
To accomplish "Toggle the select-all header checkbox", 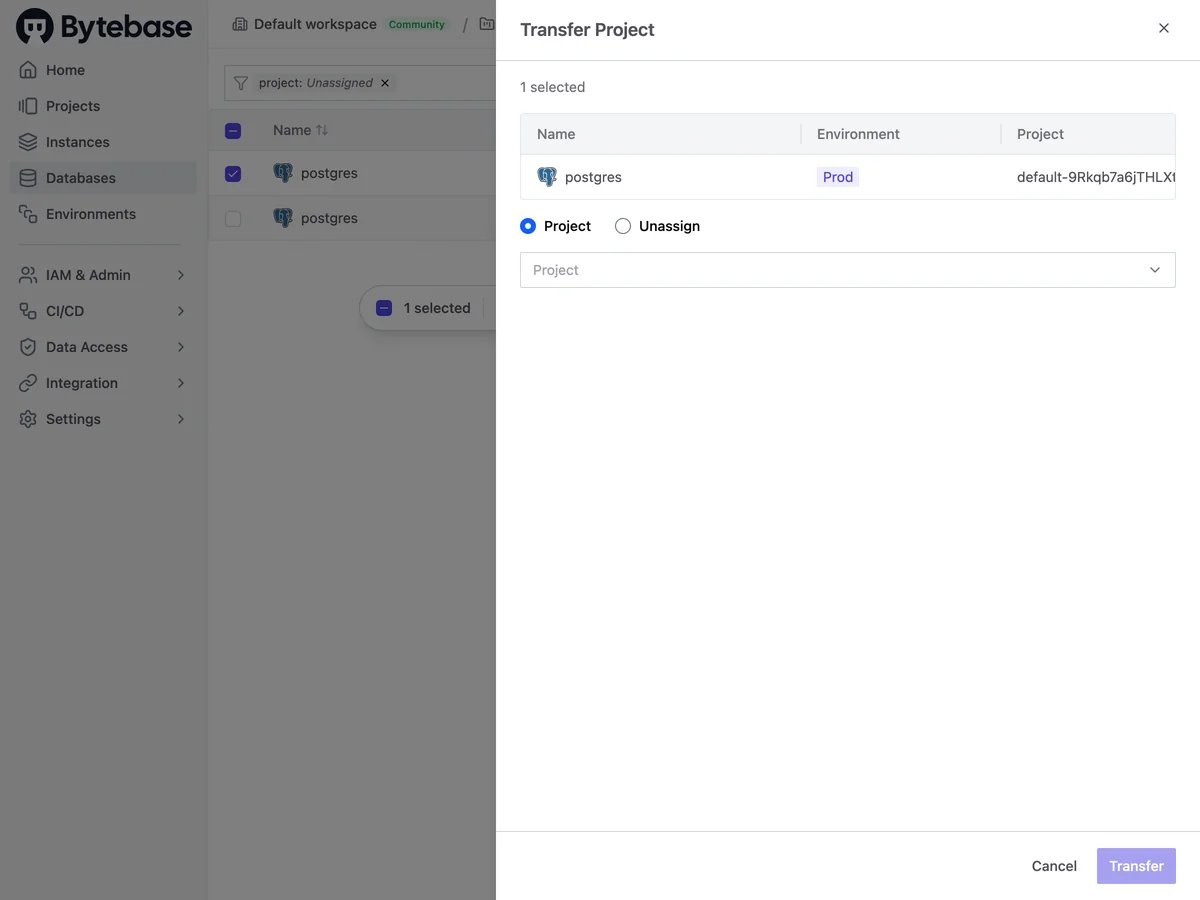I will click(233, 130).
